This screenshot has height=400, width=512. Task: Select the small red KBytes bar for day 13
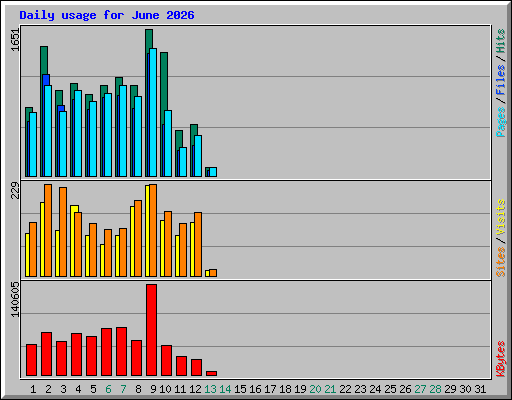[x=211, y=374]
